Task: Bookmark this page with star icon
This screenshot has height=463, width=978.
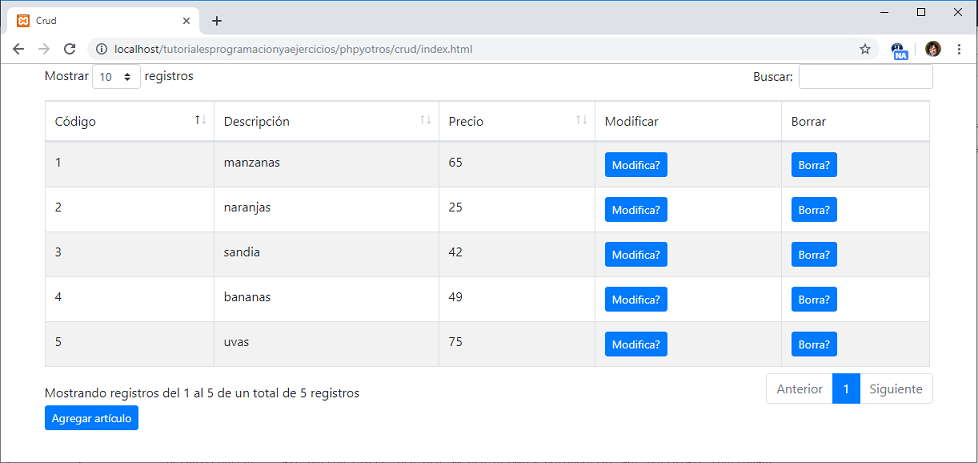Action: pyautogui.click(x=864, y=49)
